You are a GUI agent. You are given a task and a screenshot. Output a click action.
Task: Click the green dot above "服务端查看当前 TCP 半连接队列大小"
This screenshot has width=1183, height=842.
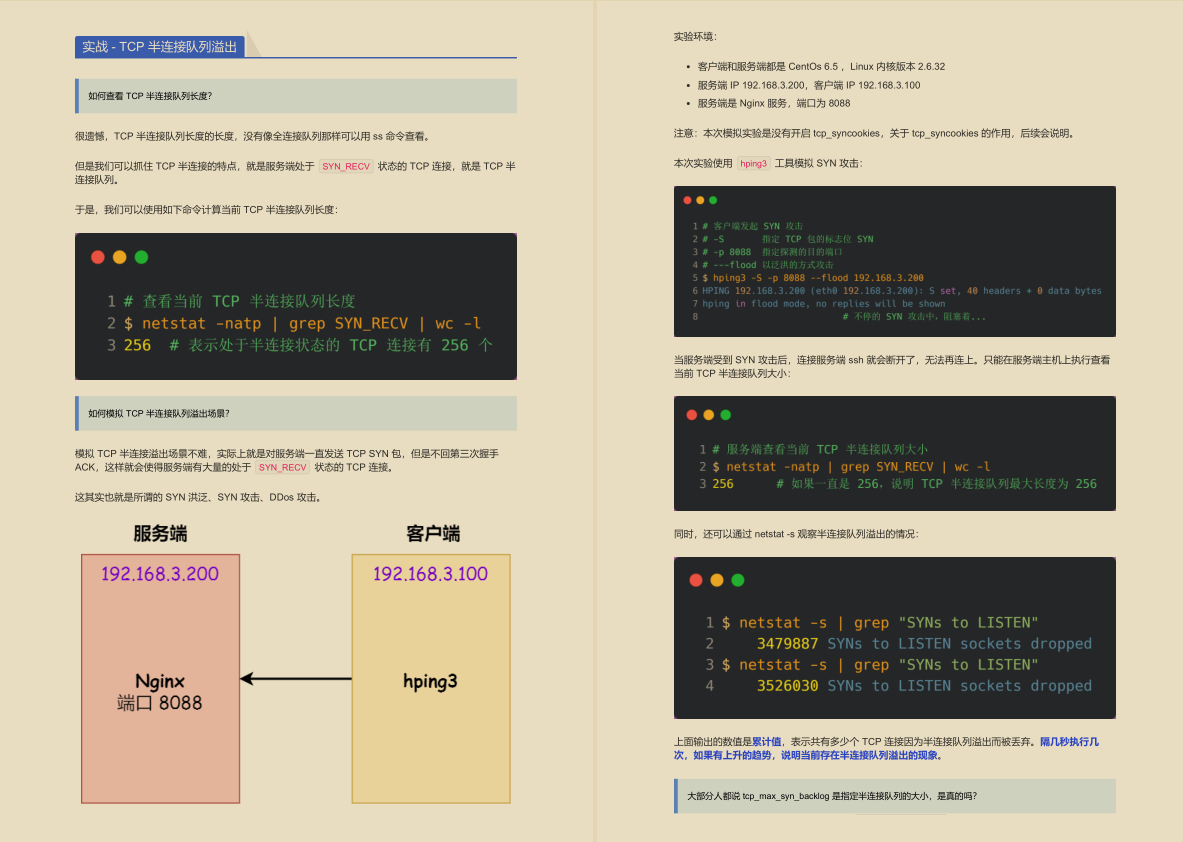pyautogui.click(x=726, y=415)
